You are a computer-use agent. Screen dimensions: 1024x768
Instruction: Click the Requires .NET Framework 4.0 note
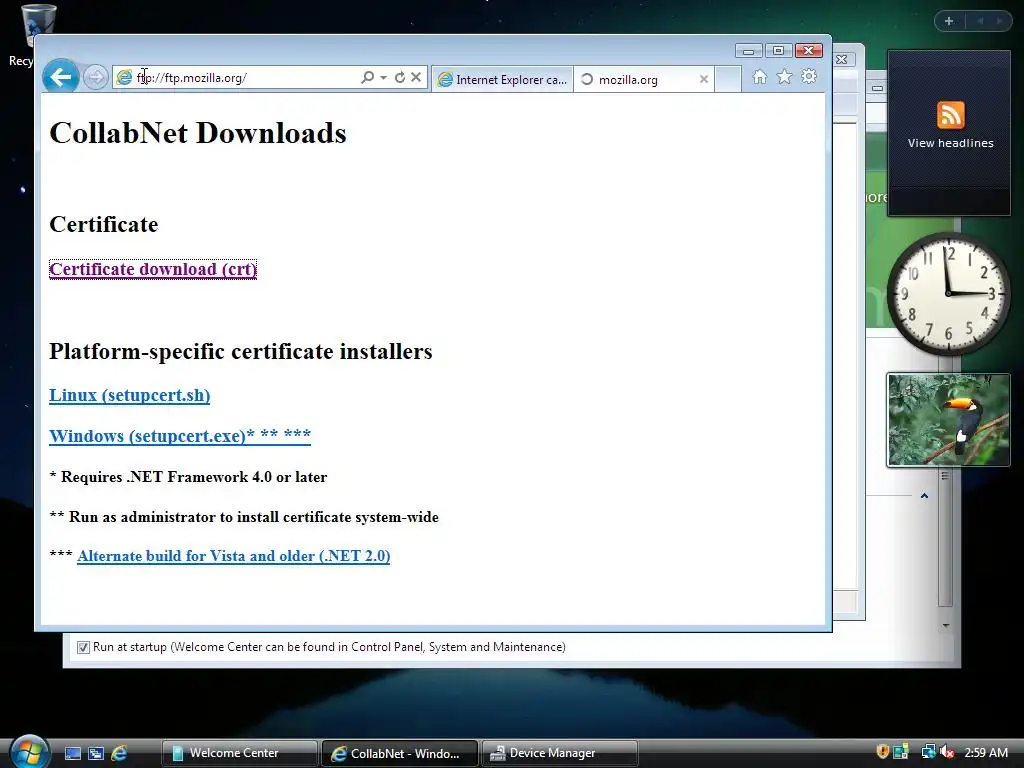click(188, 477)
